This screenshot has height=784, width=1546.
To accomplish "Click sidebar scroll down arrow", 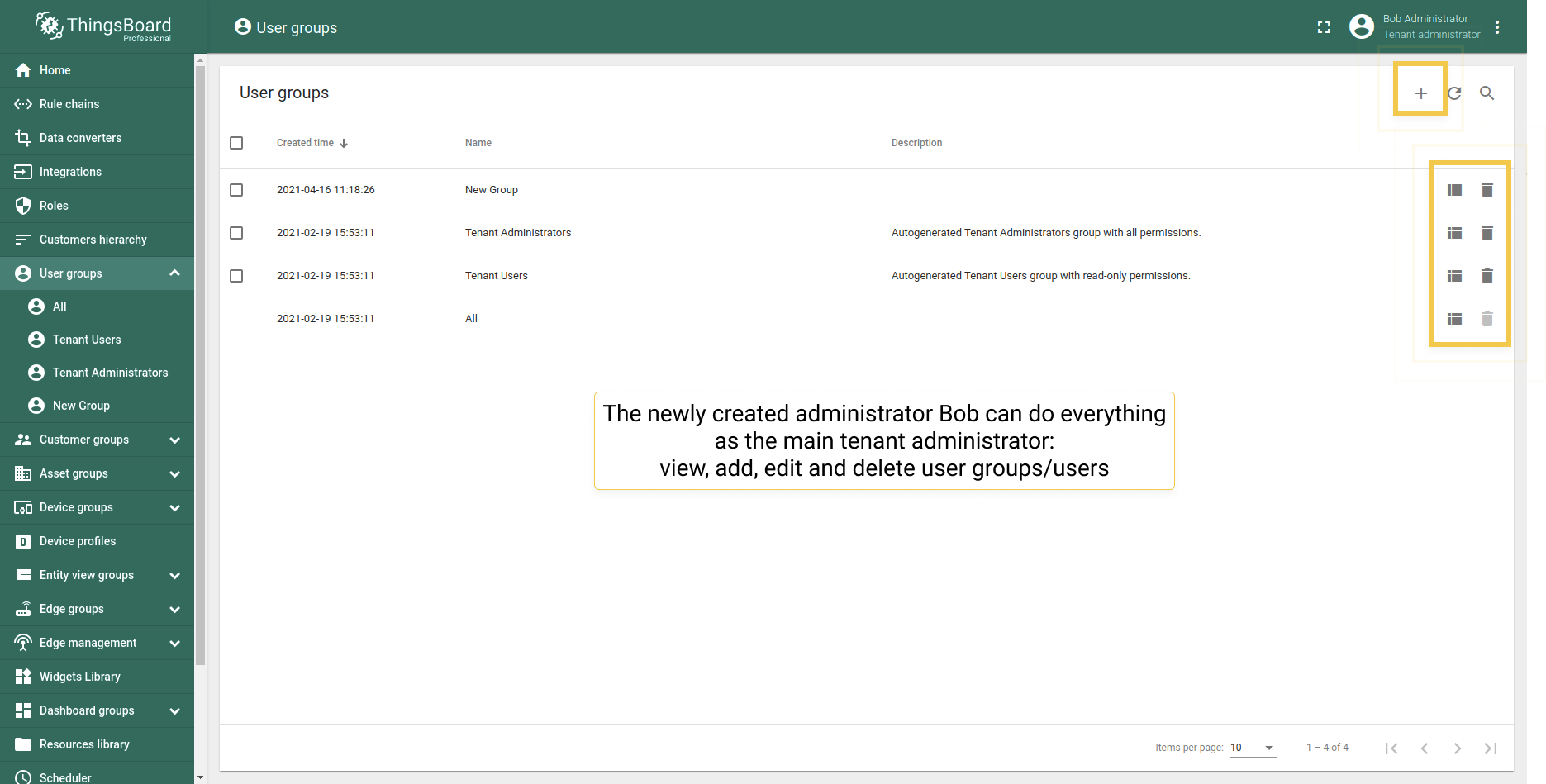I will (200, 777).
